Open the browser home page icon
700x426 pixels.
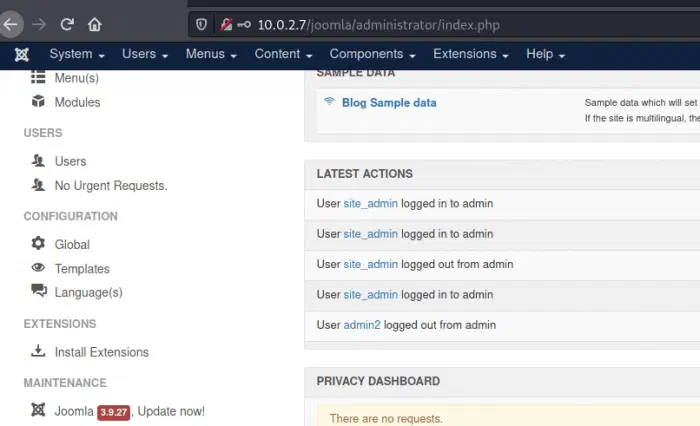point(95,24)
